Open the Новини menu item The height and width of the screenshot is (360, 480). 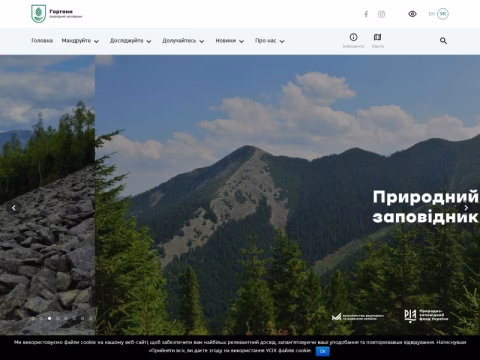226,41
